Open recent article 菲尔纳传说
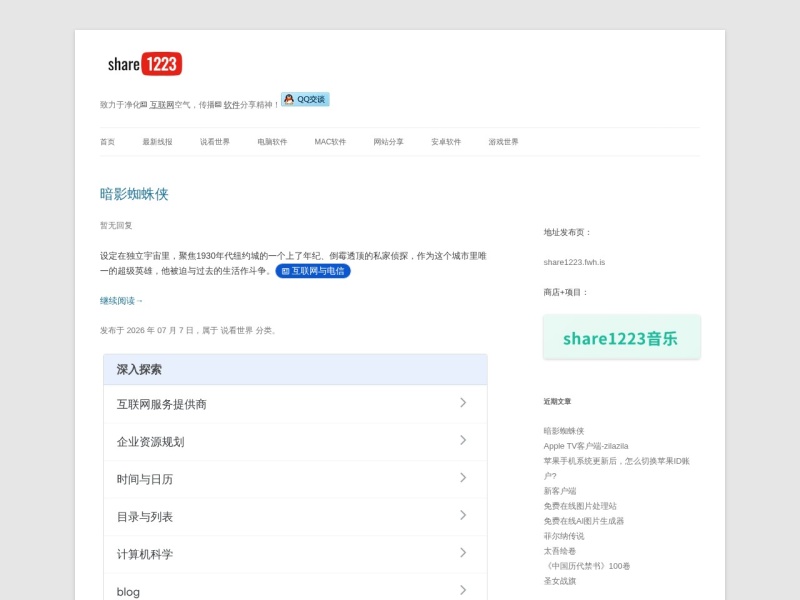The height and width of the screenshot is (600, 800). pos(564,536)
